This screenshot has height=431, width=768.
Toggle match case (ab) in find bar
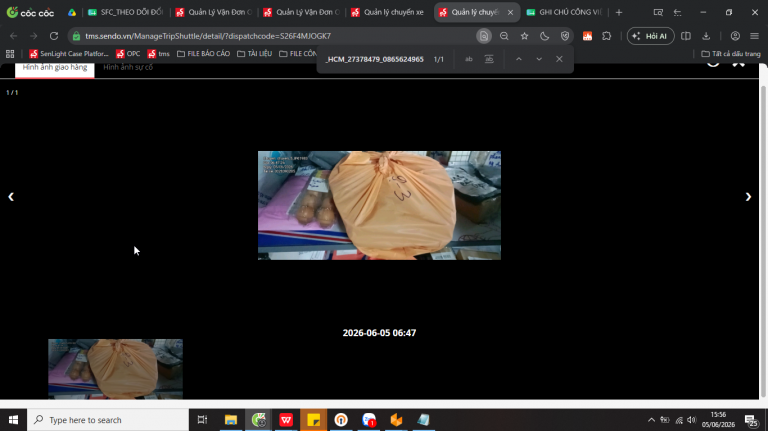469,59
